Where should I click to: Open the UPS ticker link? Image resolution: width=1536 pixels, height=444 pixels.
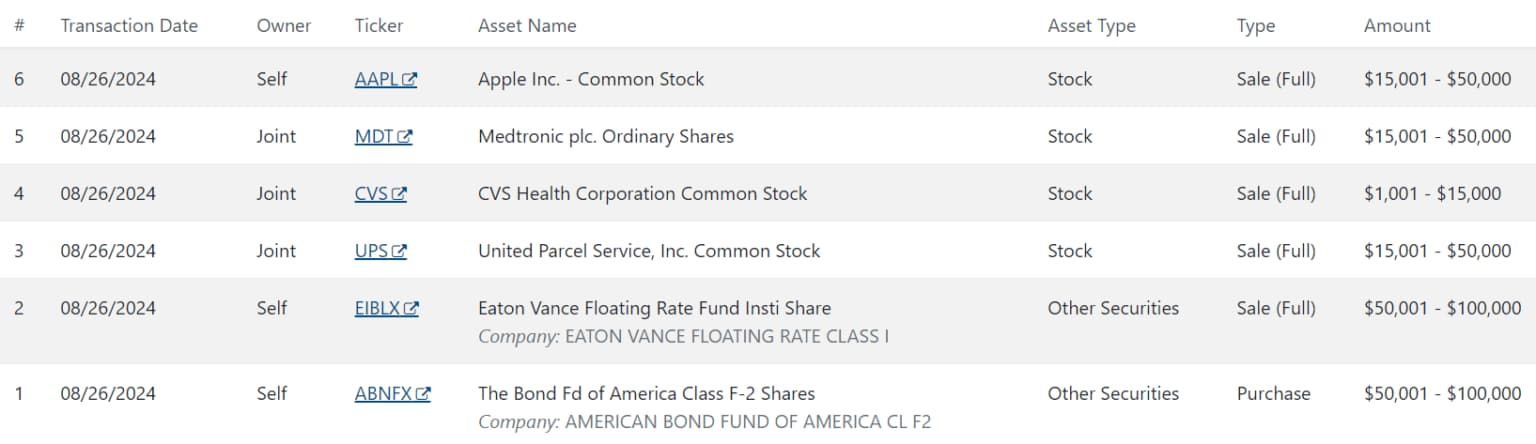[x=380, y=250]
